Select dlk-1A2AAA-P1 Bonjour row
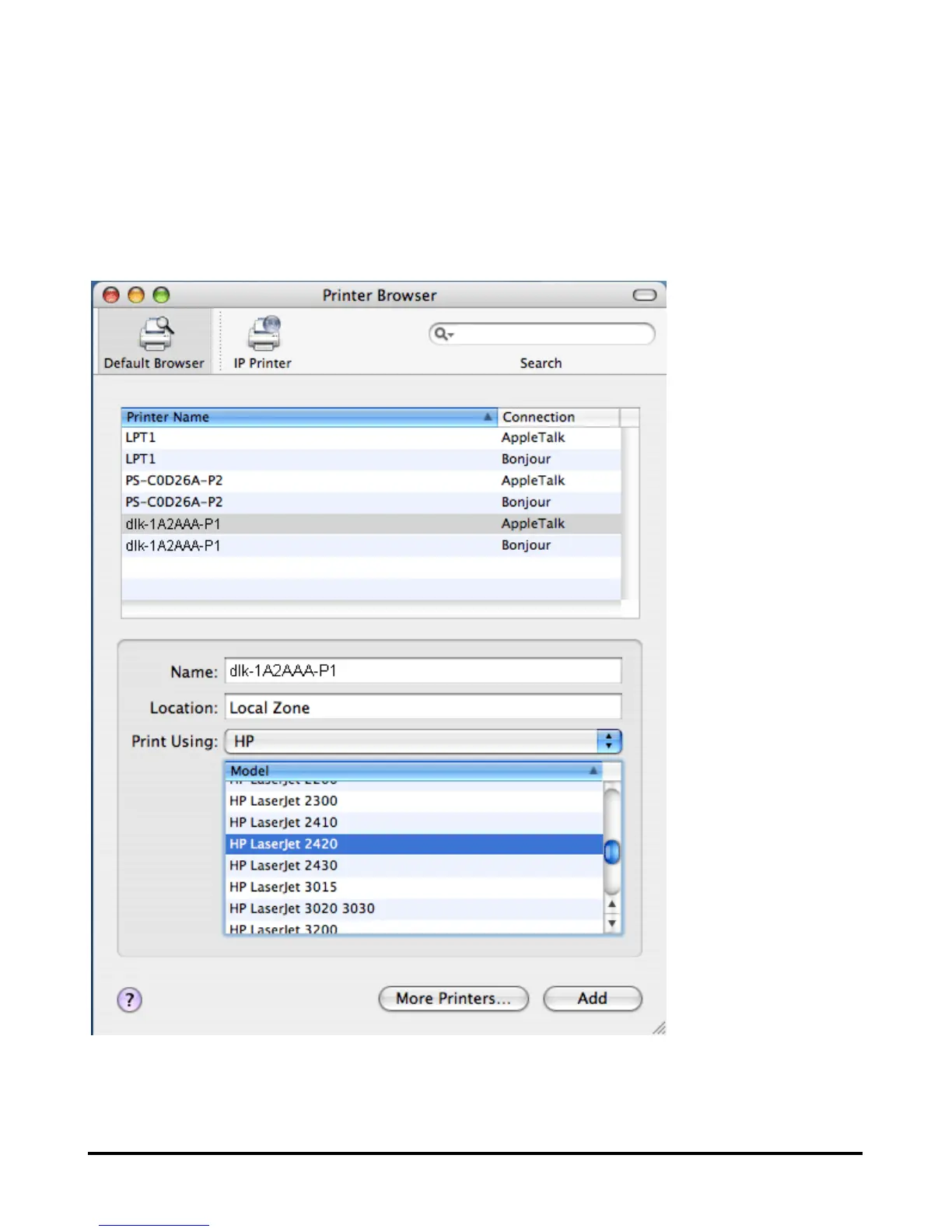 372,545
